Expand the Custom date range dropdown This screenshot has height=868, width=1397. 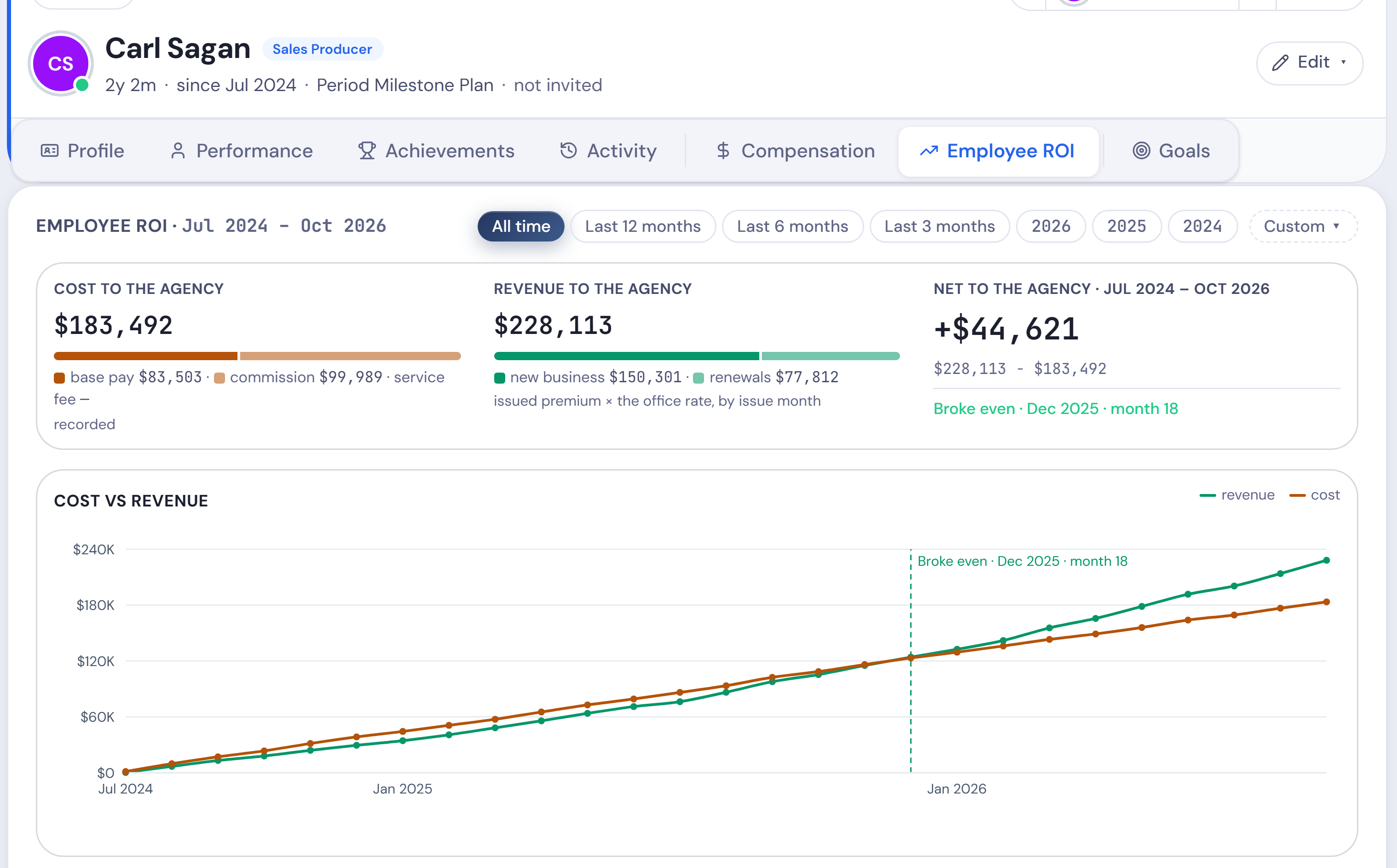pyautogui.click(x=1303, y=226)
